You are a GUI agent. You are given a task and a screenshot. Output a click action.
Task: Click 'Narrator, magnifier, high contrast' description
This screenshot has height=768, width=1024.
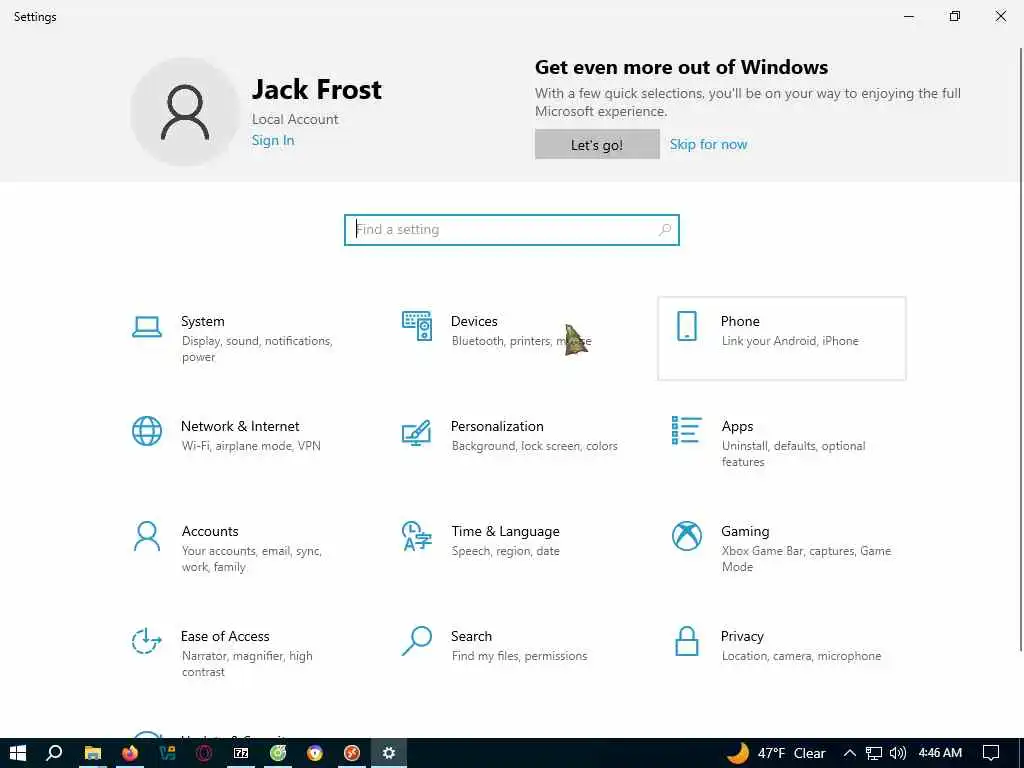tap(247, 664)
